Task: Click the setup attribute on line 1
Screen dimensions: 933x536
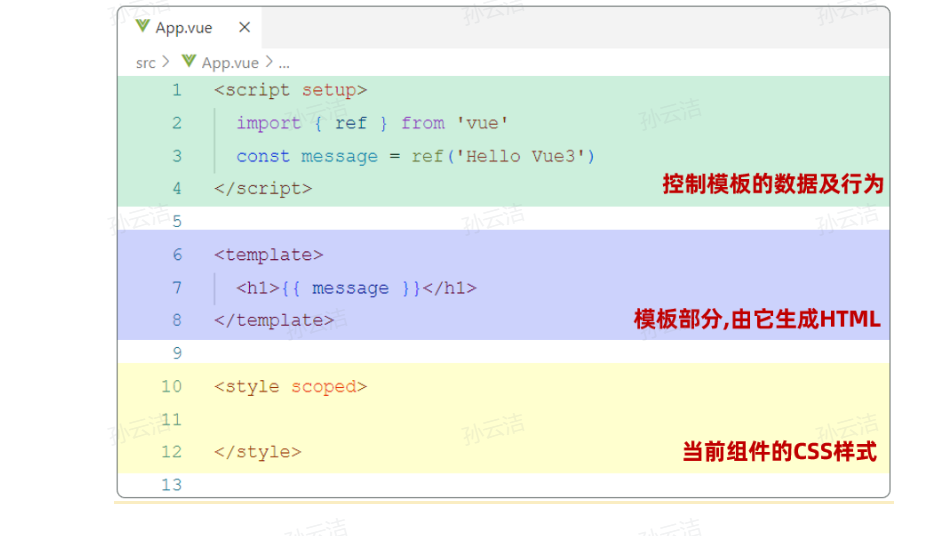Action: pyautogui.click(x=328, y=90)
